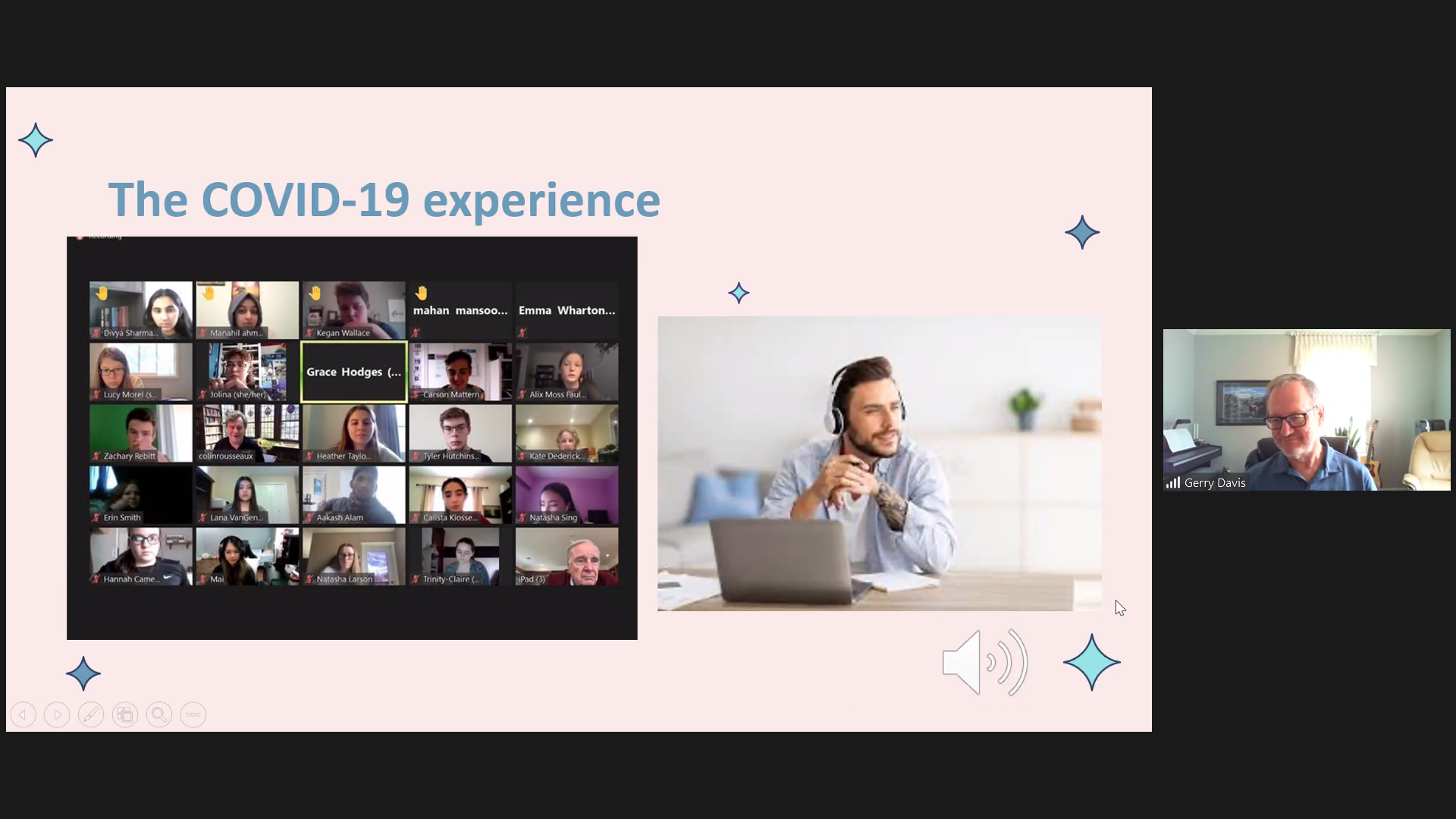
Task: Click the Kegan Wallace participant tile
Action: (354, 310)
